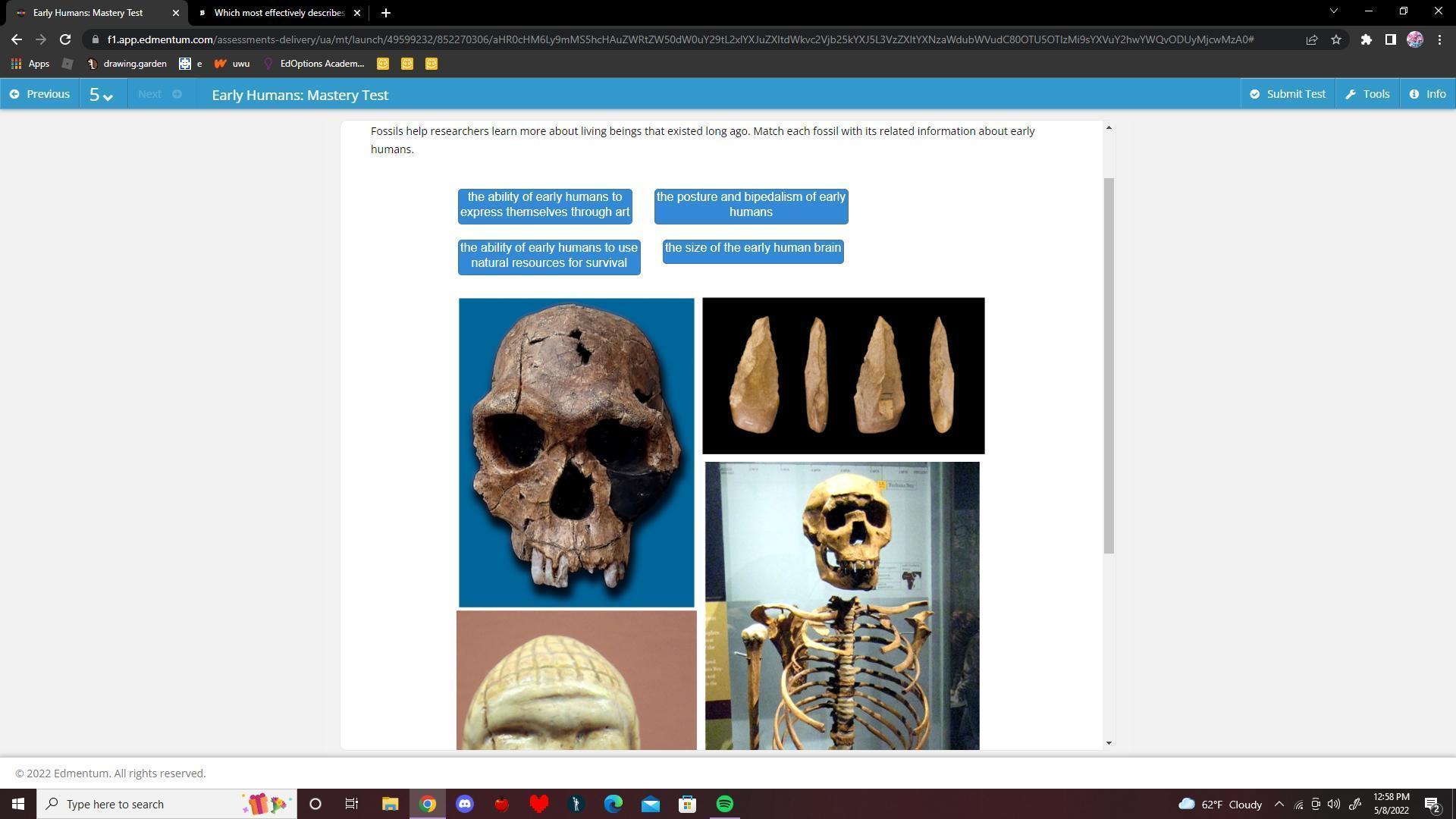Viewport: 1456px width, 819px height.
Task: Click the Mail app in the taskbar
Action: (651, 804)
